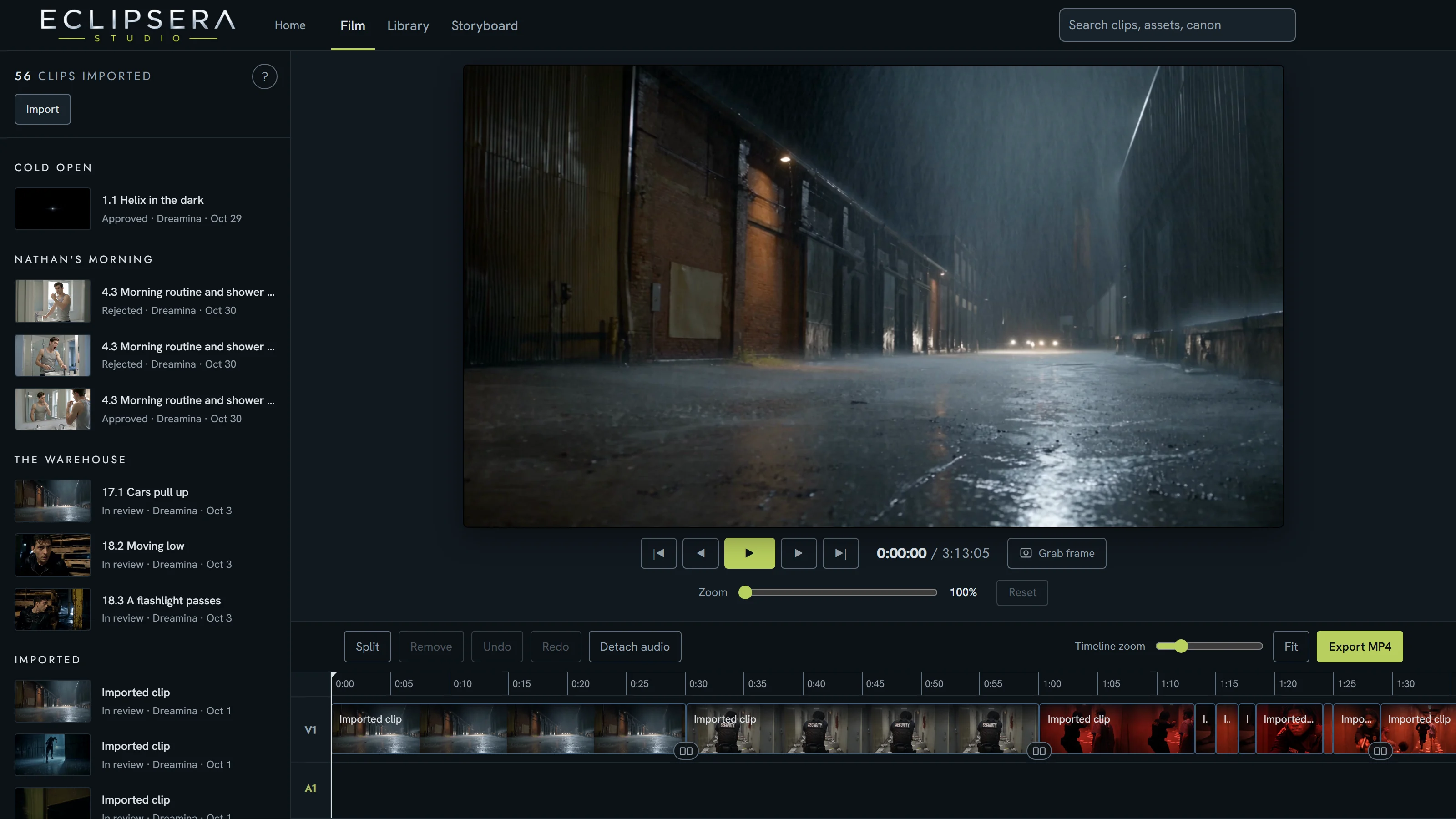Image resolution: width=1456 pixels, height=819 pixels.
Task: Click the transition icon at 0:30
Action: click(686, 751)
